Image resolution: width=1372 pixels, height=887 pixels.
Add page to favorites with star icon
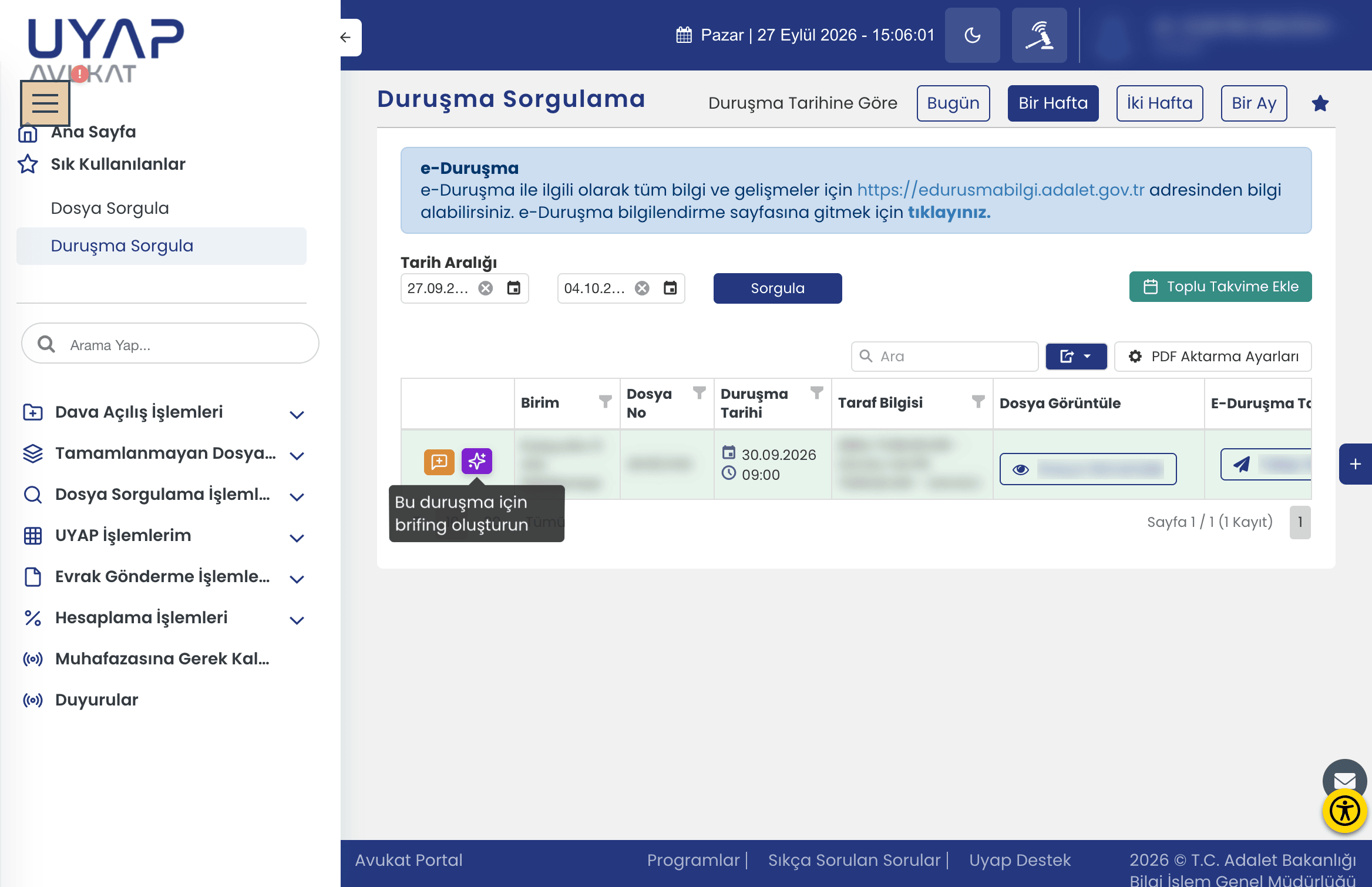pyautogui.click(x=1320, y=104)
